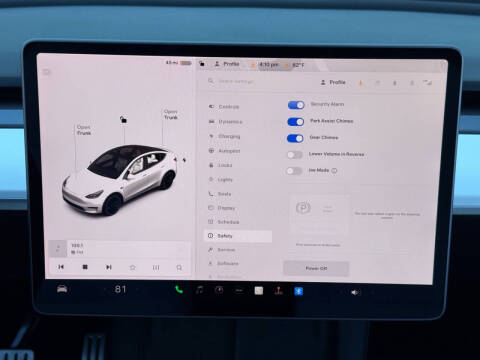Open the Bluetooth icon in dock
Image resolution: width=480 pixels, height=360 pixels.
(x=299, y=291)
